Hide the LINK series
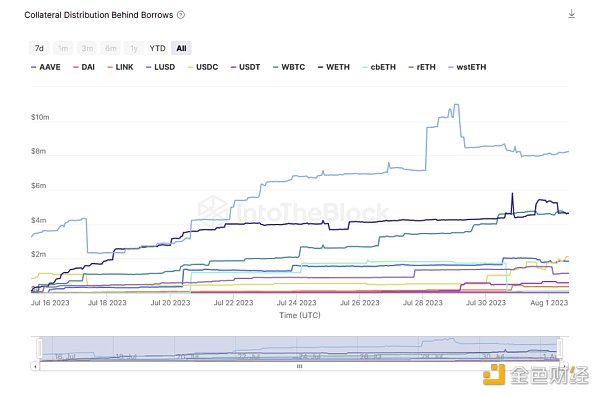 pos(121,67)
